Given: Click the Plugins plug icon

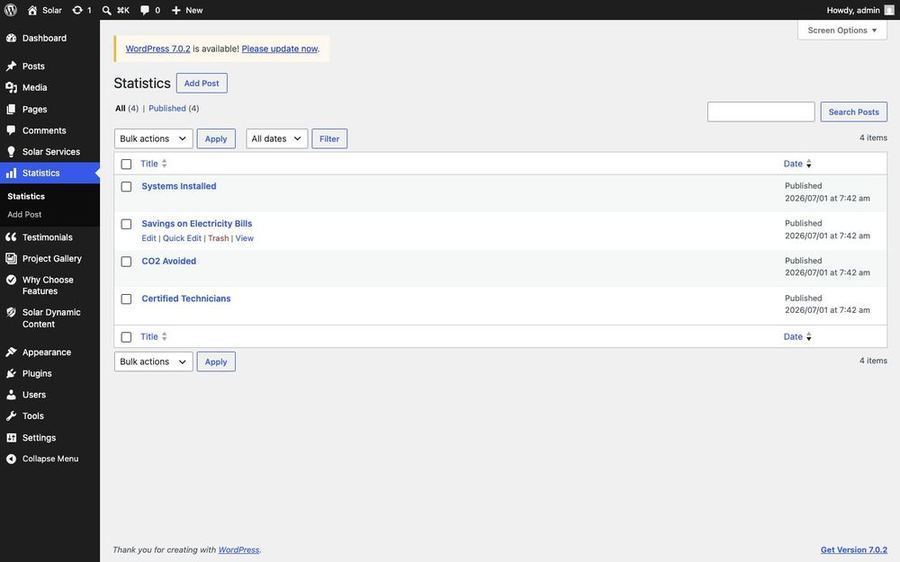Looking at the screenshot, I should [x=11, y=373].
